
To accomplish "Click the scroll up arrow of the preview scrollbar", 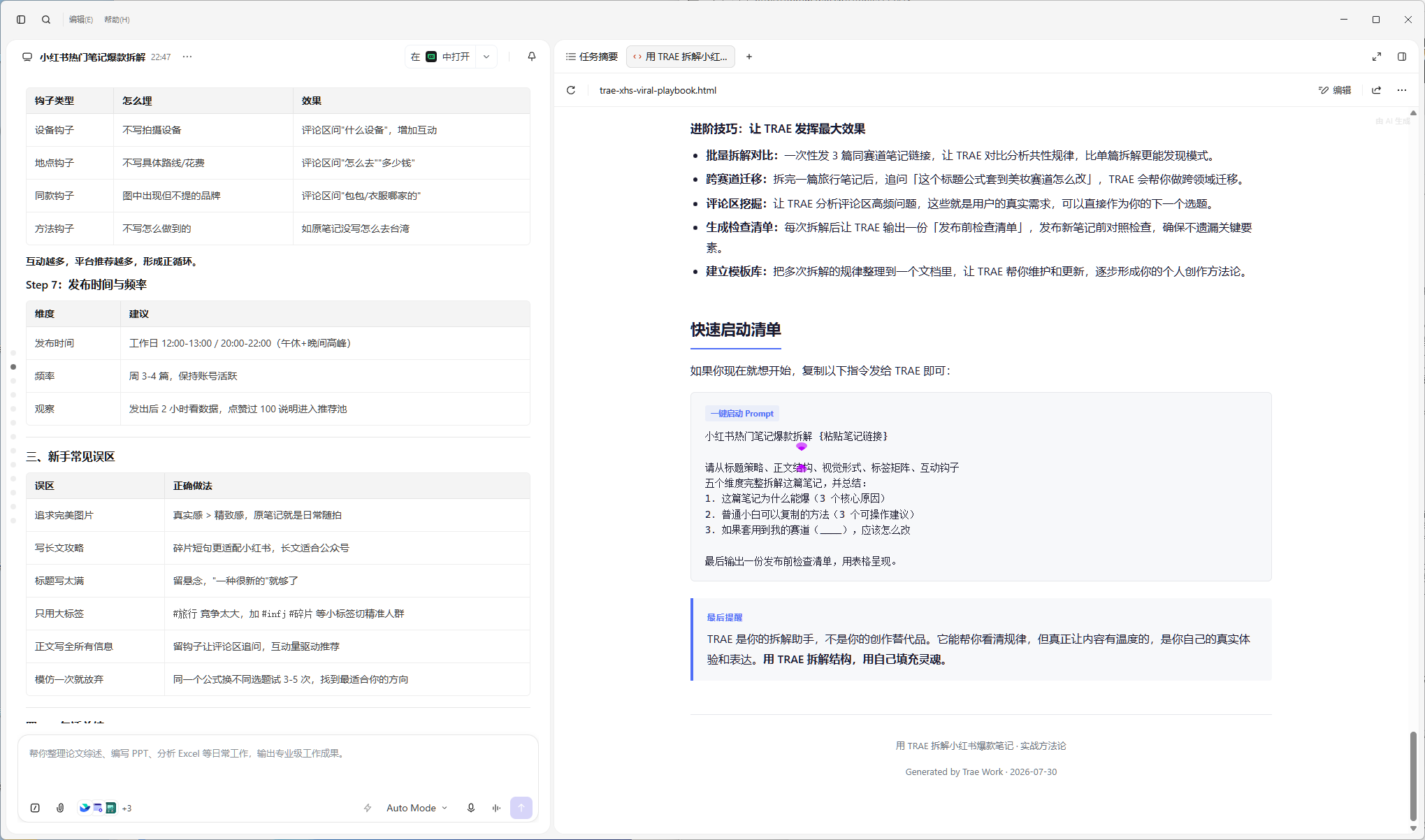I will tap(1413, 113).
